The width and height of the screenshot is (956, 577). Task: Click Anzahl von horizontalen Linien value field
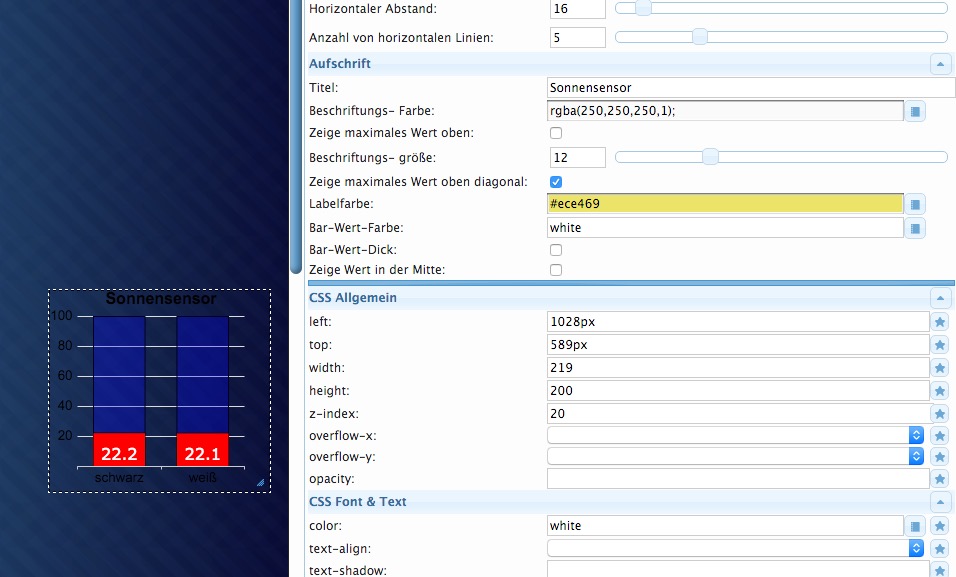click(x=577, y=37)
